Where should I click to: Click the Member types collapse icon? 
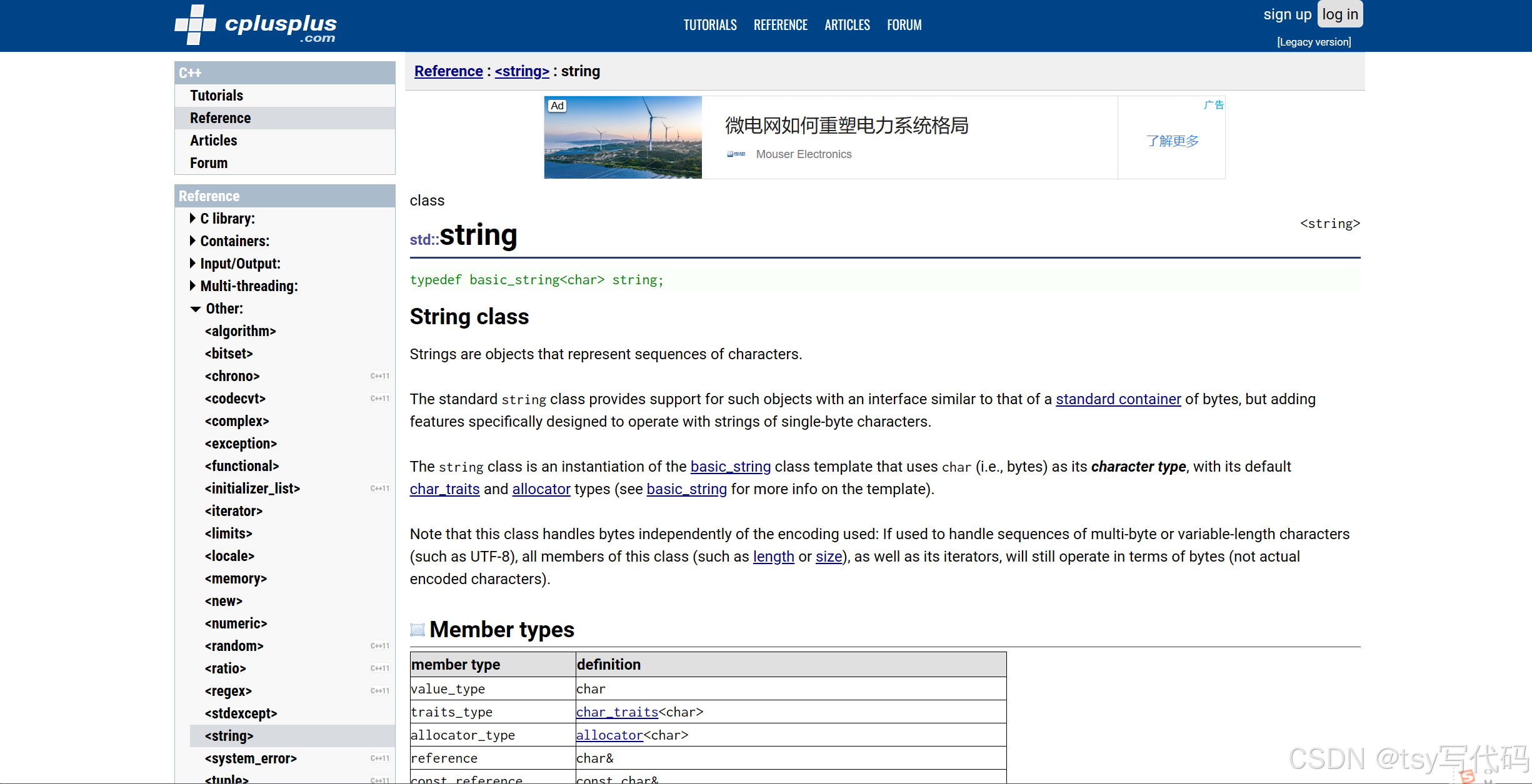point(417,629)
